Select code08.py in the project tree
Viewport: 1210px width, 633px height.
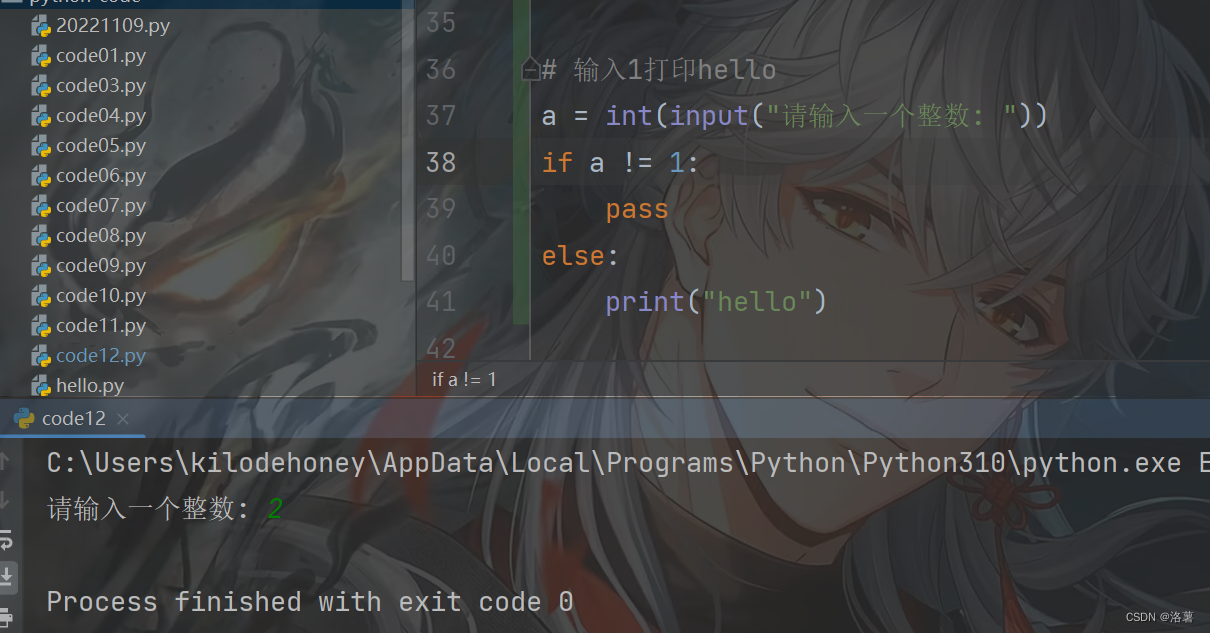pyautogui.click(x=101, y=236)
